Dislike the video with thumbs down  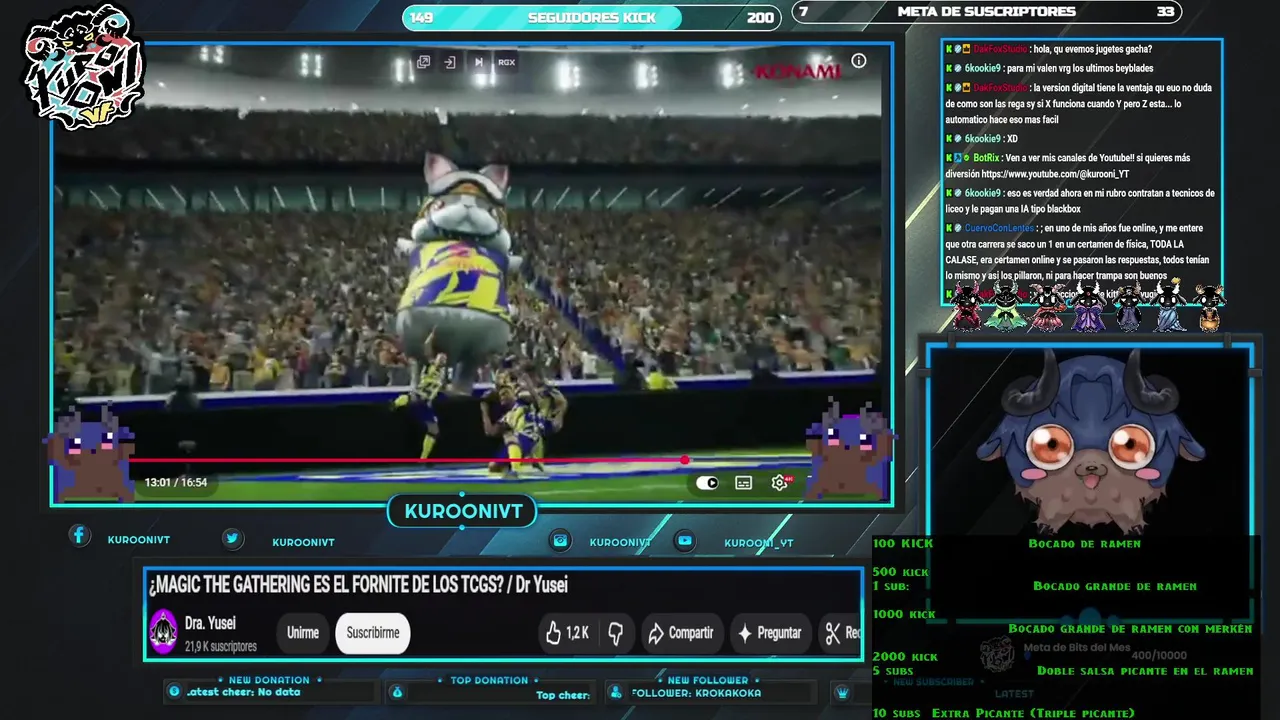[x=616, y=633]
